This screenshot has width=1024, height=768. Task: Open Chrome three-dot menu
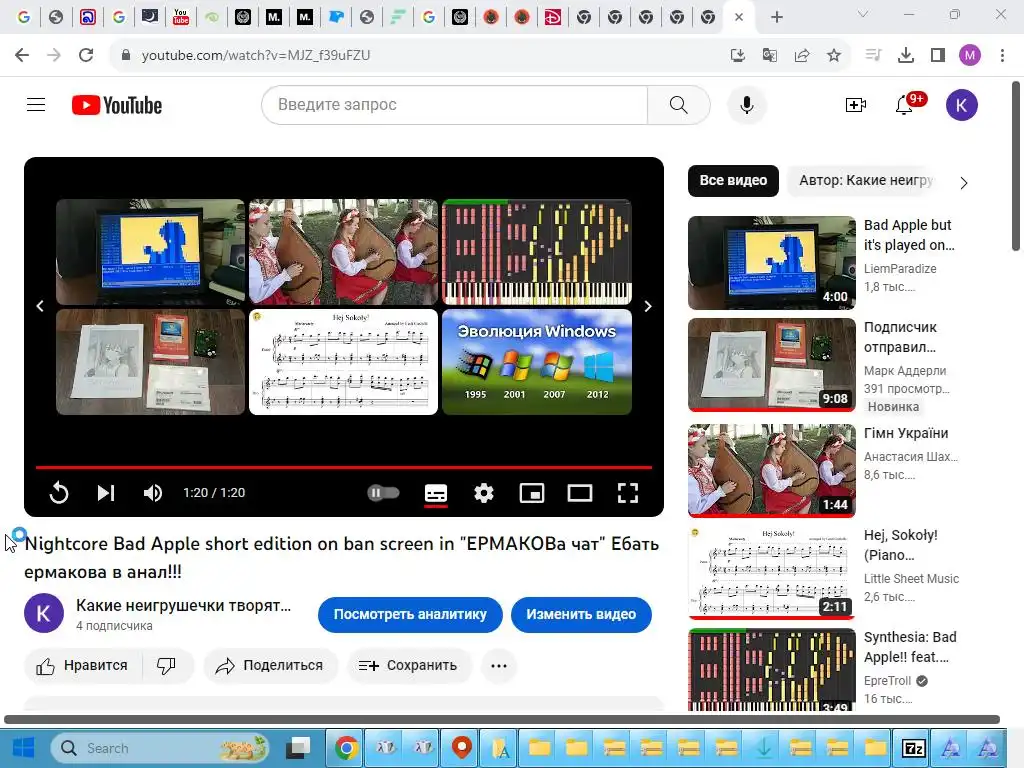(1002, 55)
